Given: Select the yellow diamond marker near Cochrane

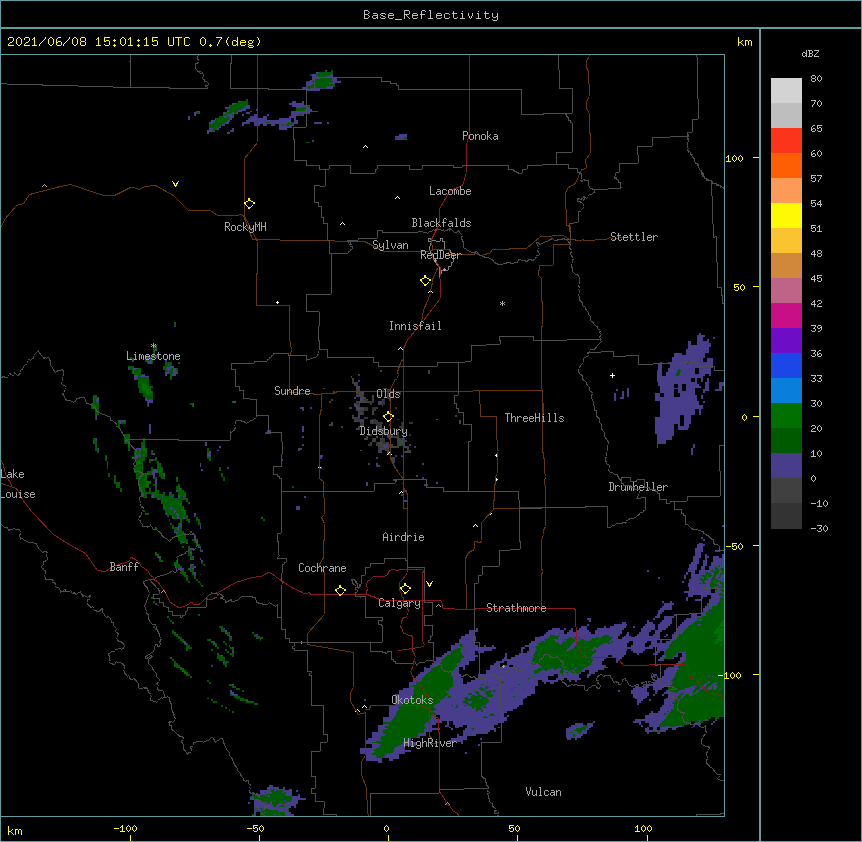Looking at the screenshot, I should tap(340, 590).
